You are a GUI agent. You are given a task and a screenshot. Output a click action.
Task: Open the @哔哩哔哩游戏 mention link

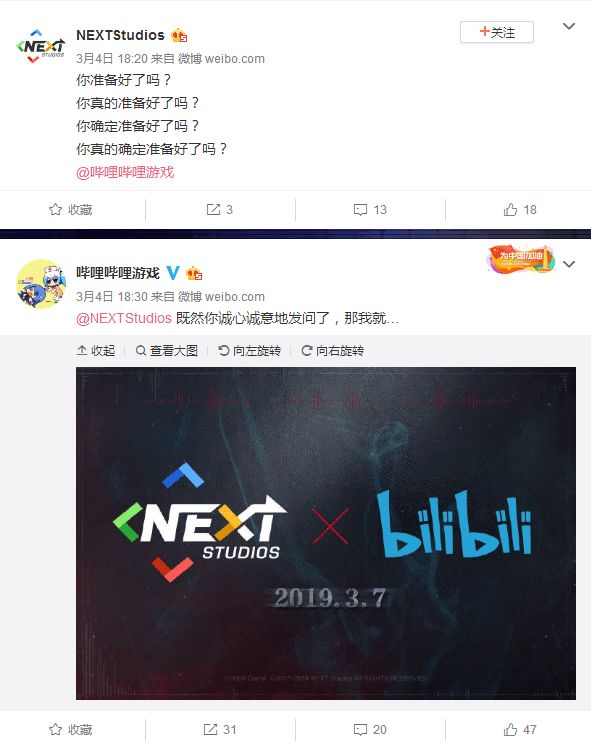pyautogui.click(x=125, y=172)
